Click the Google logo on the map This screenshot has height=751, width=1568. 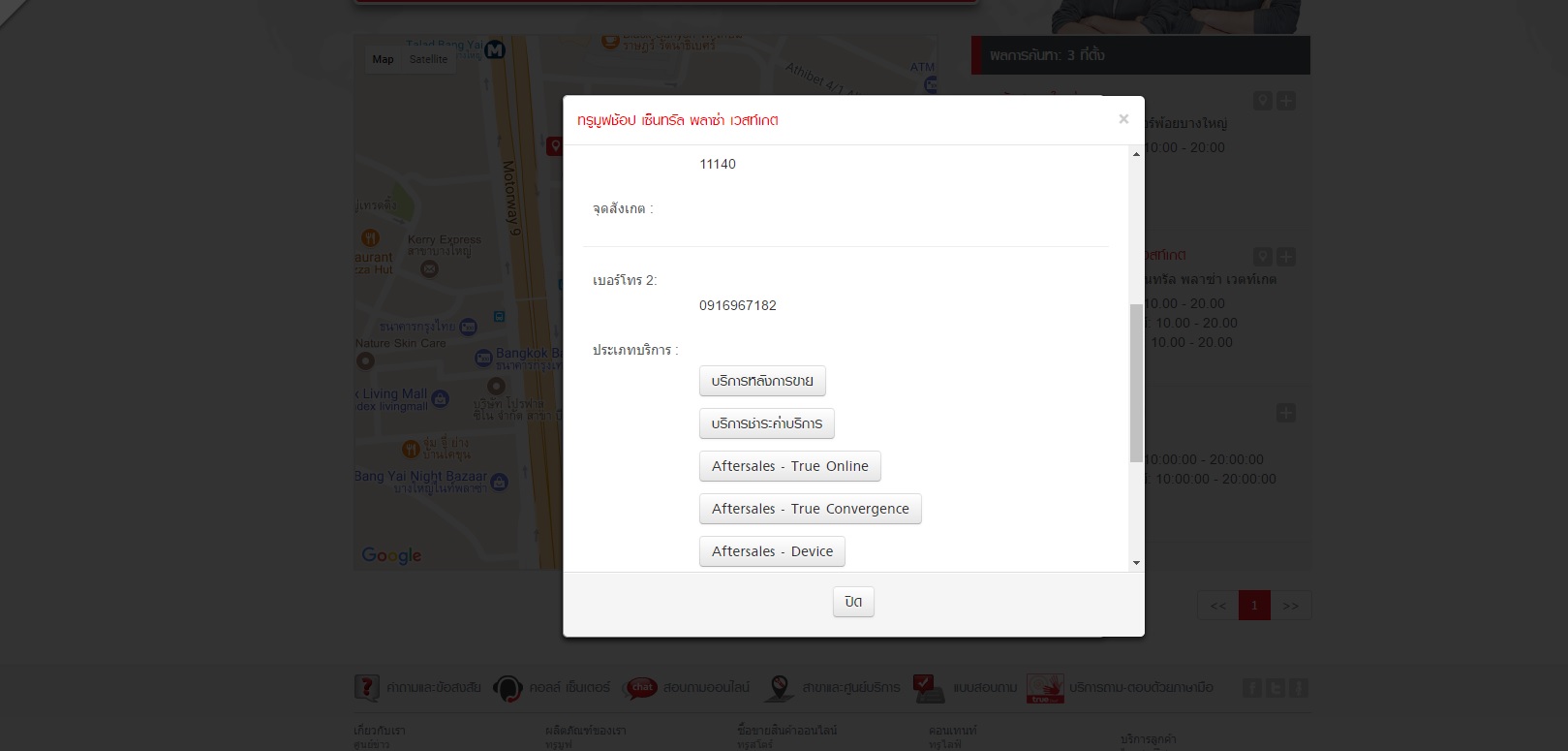(391, 555)
